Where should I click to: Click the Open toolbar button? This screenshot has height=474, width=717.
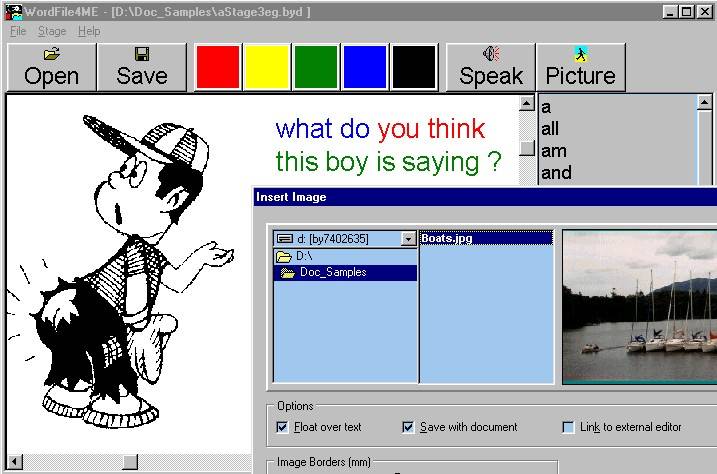pos(52,67)
